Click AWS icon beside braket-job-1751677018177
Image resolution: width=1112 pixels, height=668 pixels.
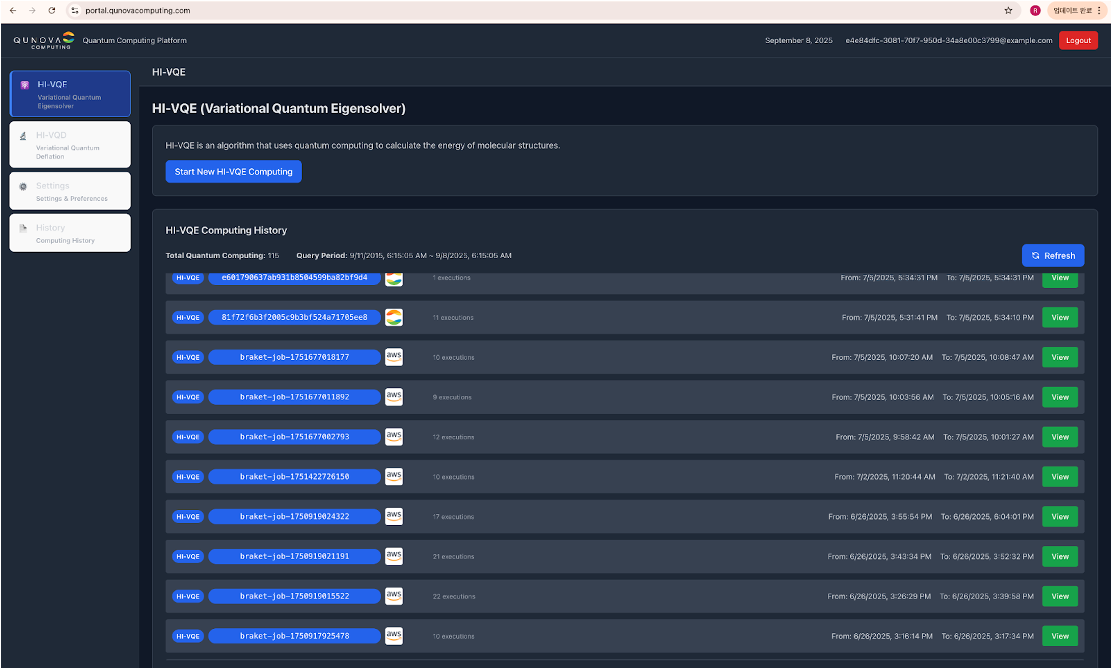click(394, 357)
